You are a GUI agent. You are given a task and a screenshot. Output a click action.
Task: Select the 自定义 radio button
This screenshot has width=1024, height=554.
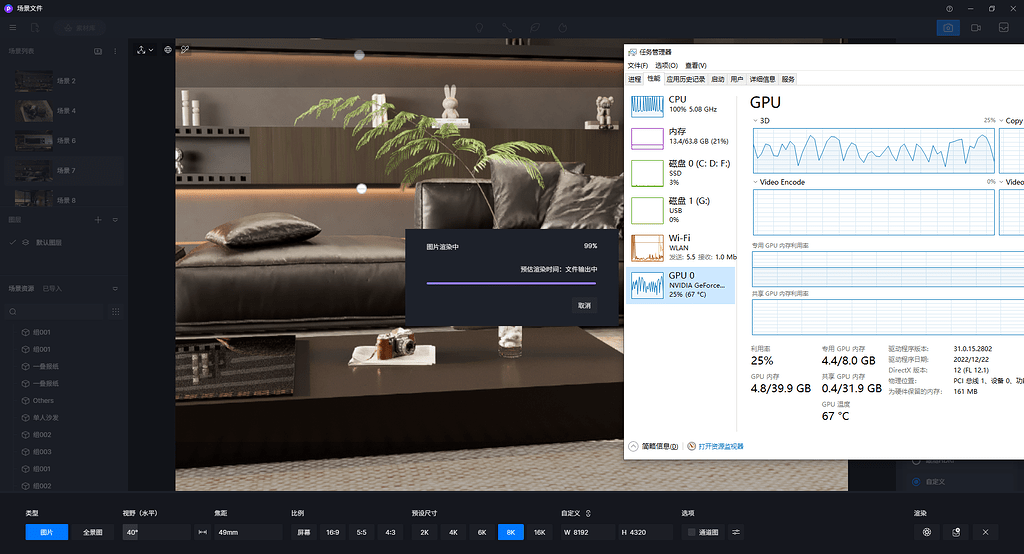(x=915, y=482)
